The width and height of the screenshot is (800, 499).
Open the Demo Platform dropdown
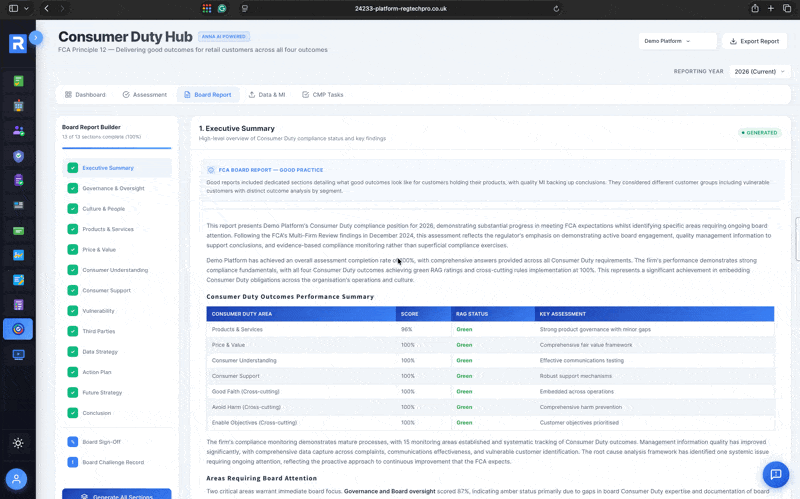tap(677, 41)
